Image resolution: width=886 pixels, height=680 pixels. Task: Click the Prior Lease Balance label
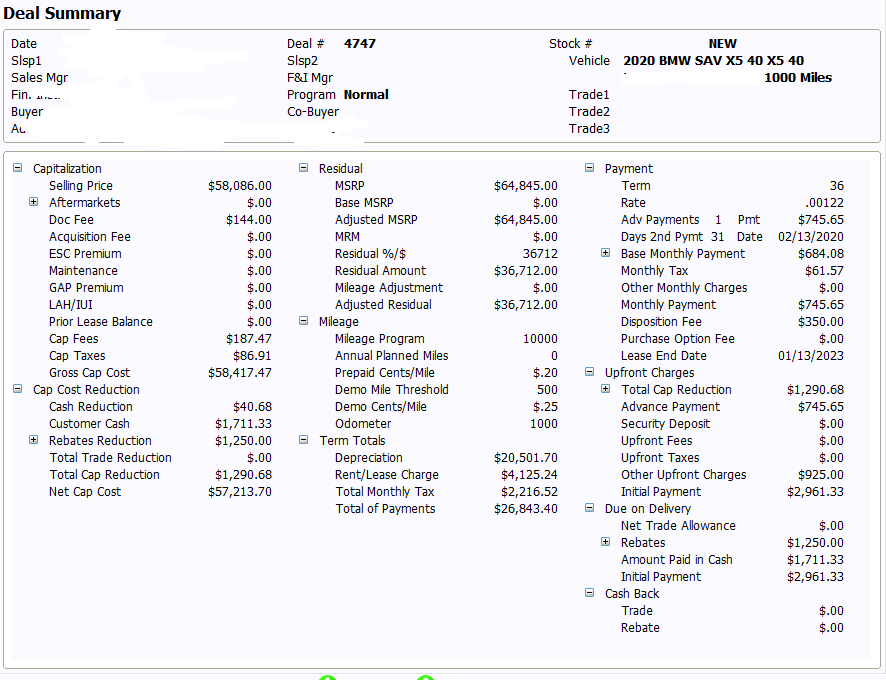pyautogui.click(x=101, y=322)
